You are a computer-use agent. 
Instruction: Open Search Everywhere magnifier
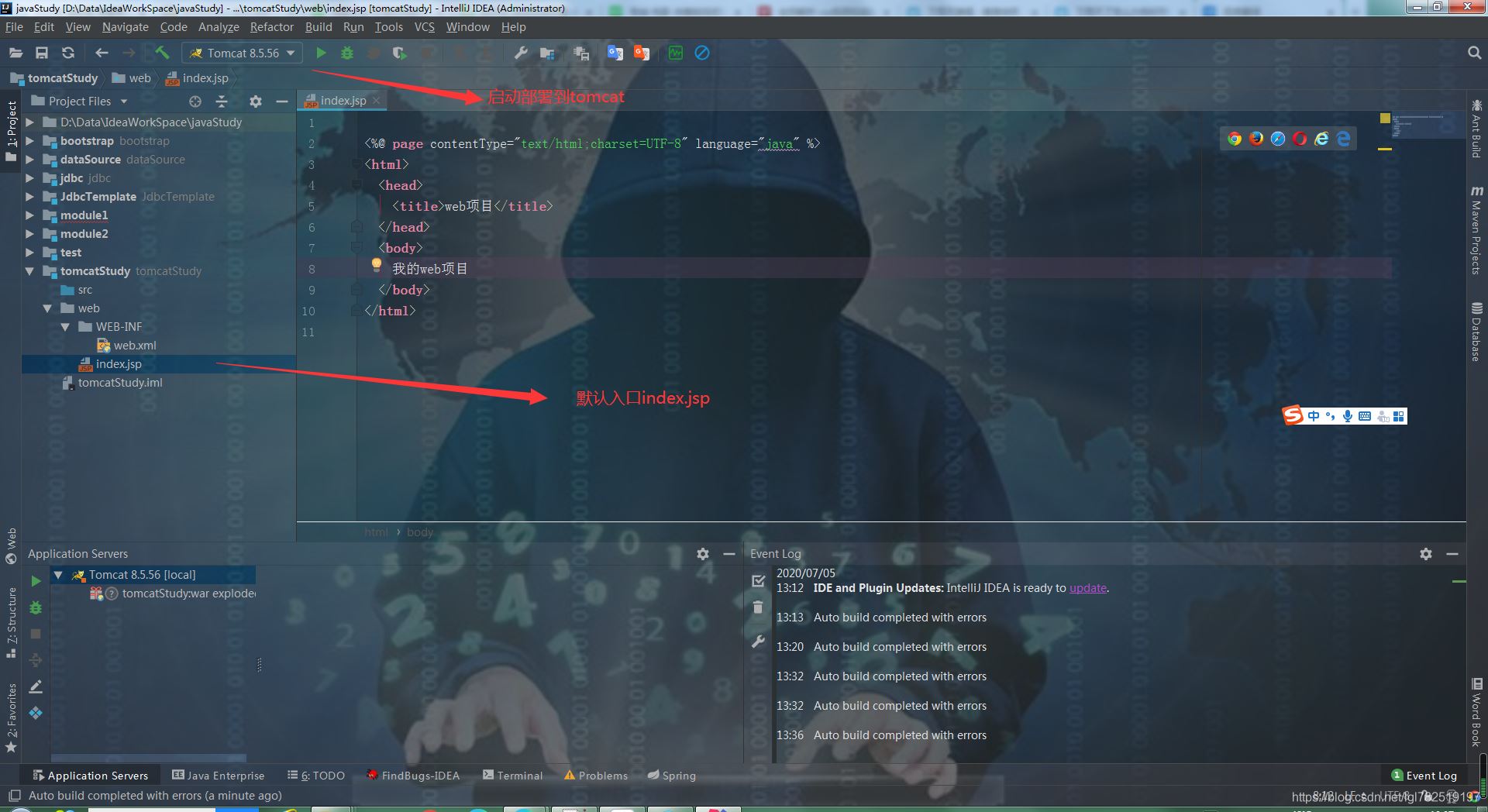(1474, 53)
